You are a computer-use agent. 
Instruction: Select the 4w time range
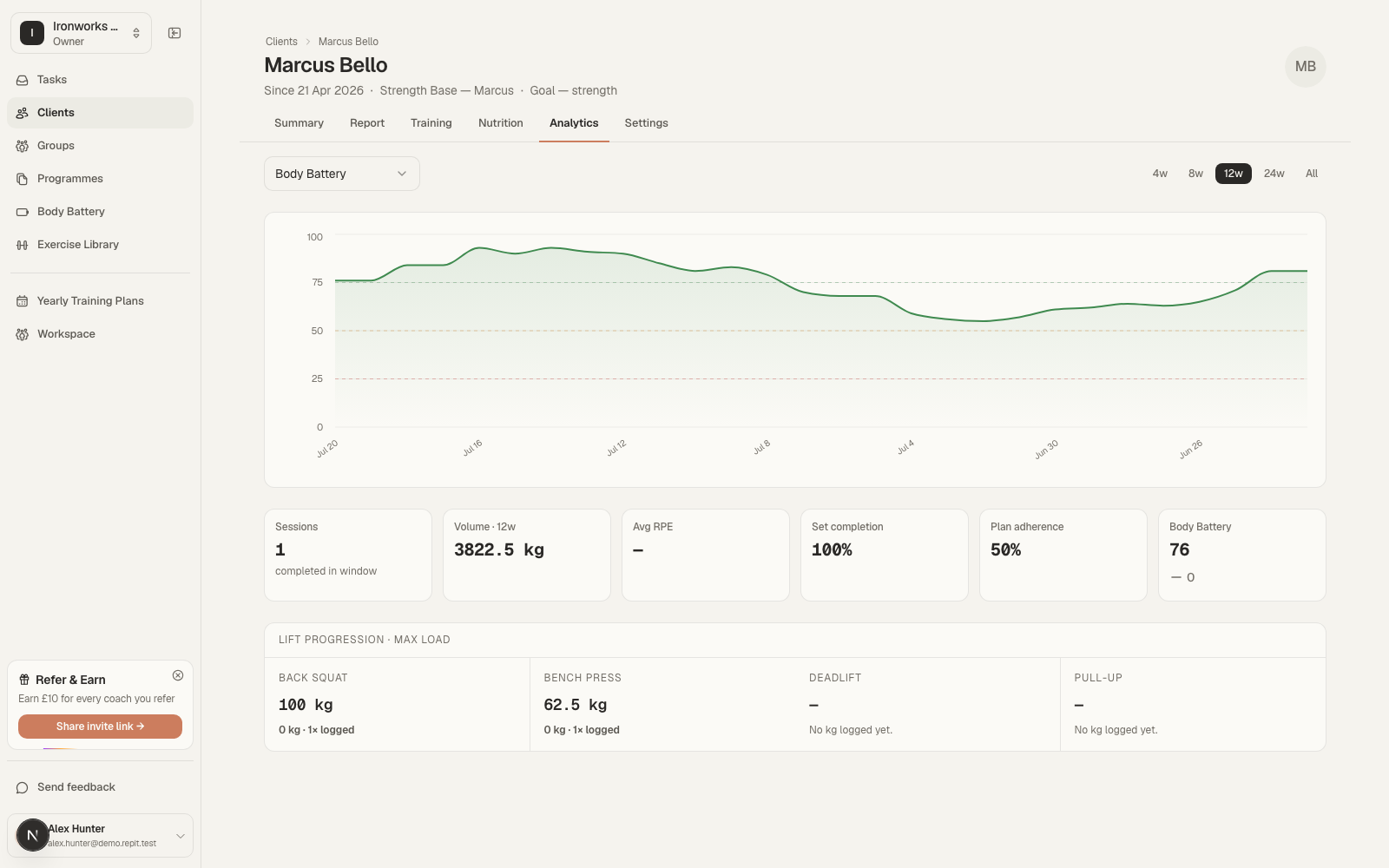click(1160, 174)
